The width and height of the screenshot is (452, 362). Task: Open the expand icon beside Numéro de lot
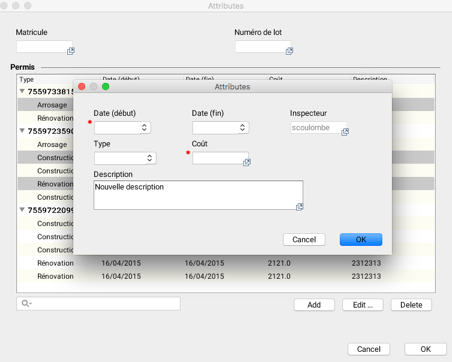coord(289,51)
